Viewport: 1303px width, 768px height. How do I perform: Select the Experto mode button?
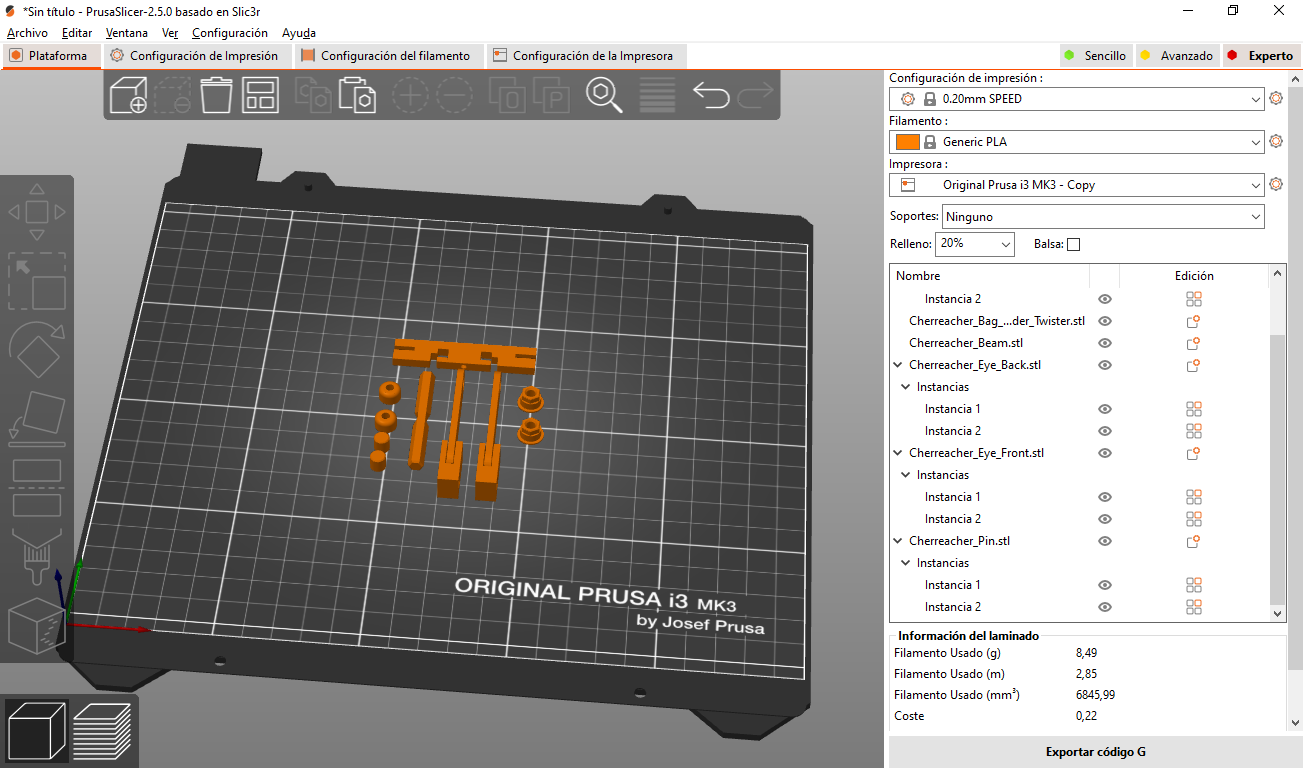point(1261,56)
